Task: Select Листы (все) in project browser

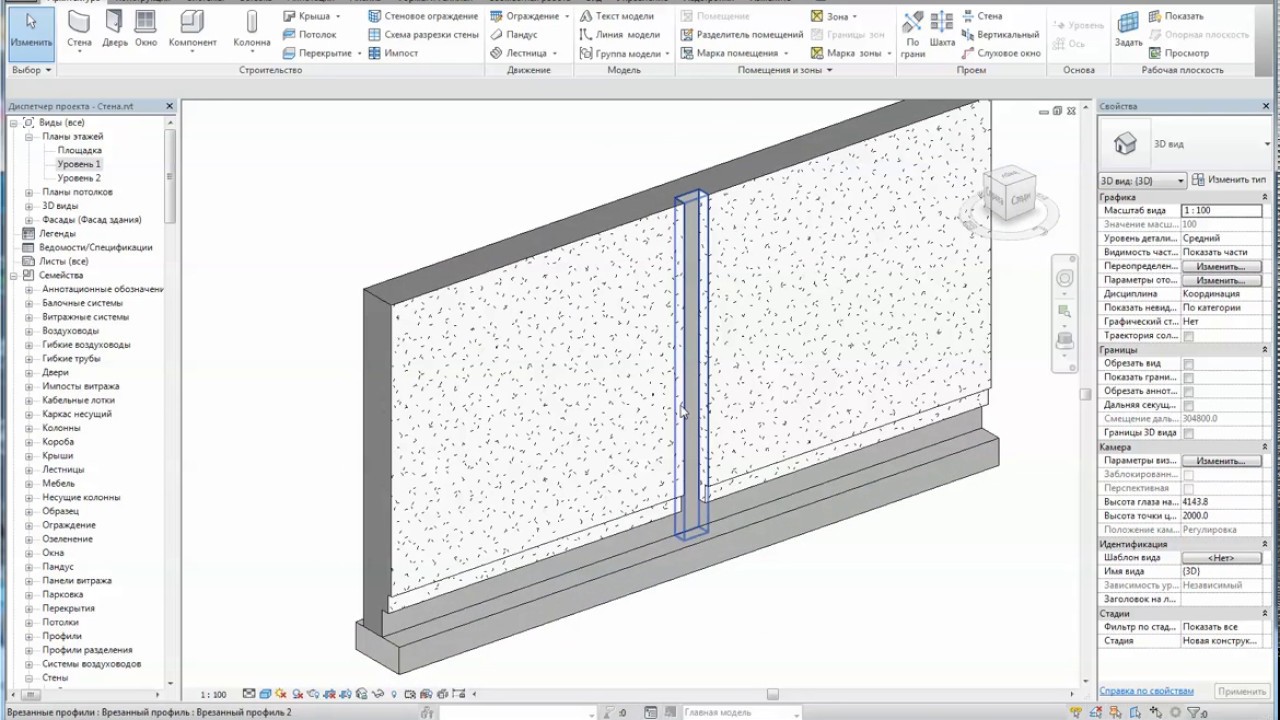Action: click(63, 261)
